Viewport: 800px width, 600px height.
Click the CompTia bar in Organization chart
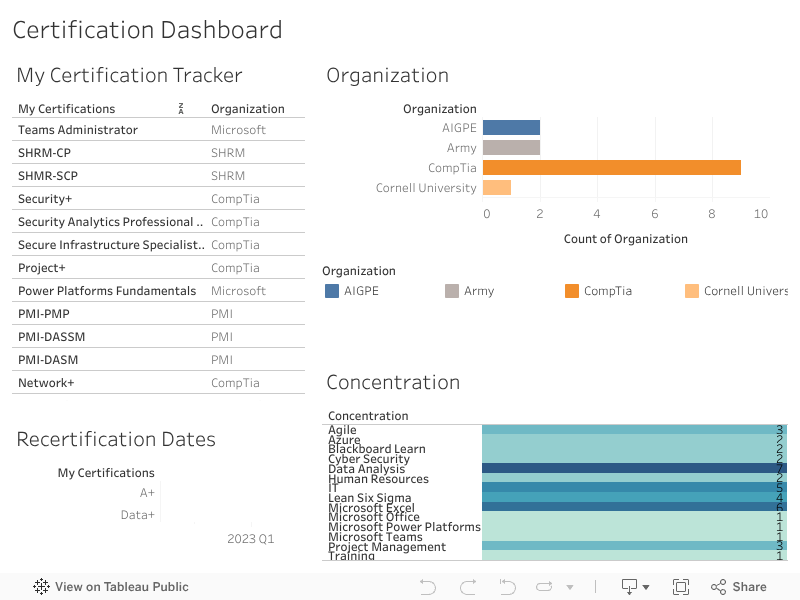point(611,168)
